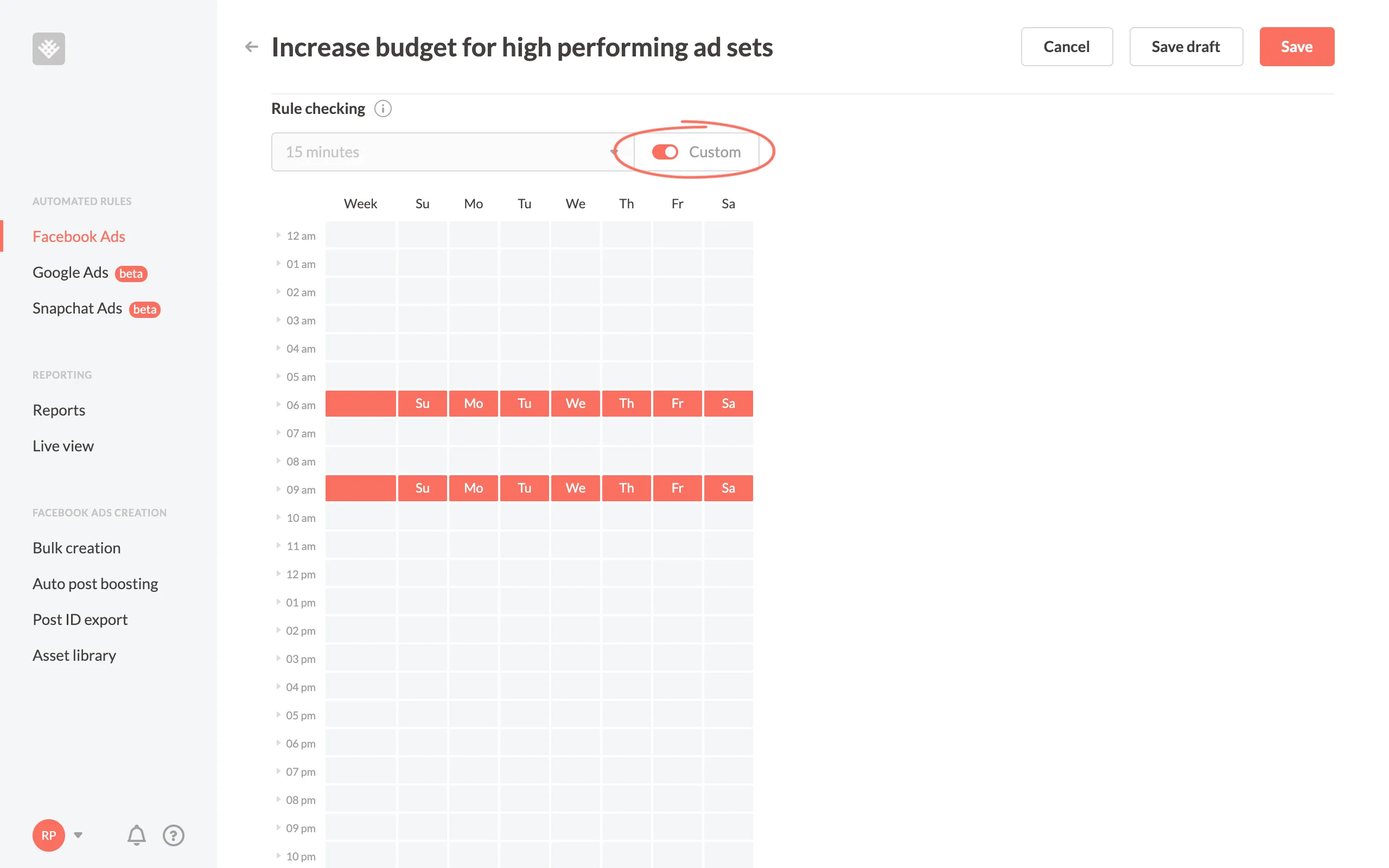Open Reports under the Reporting section

58,409
